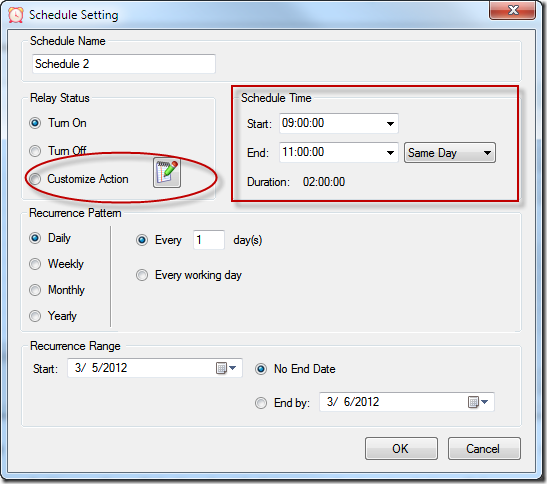Expand the End time dropdown arrow
This screenshot has width=547, height=484.
[390, 152]
